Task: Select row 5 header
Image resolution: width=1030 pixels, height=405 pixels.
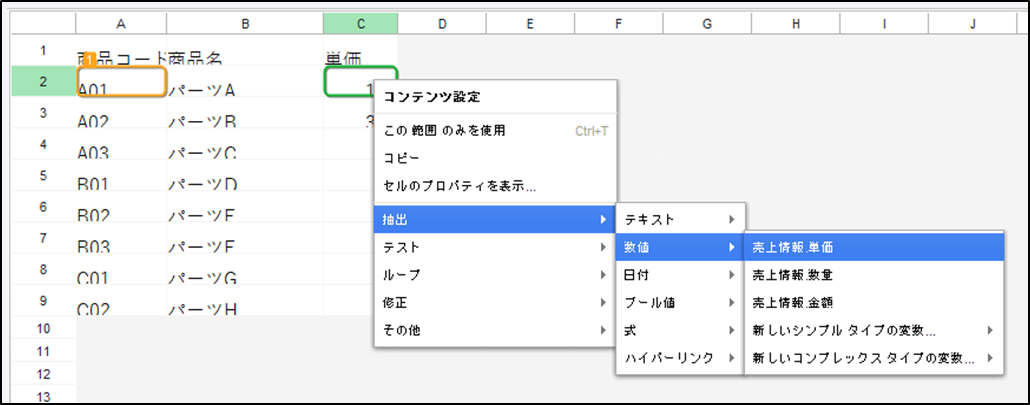Action: (43, 175)
